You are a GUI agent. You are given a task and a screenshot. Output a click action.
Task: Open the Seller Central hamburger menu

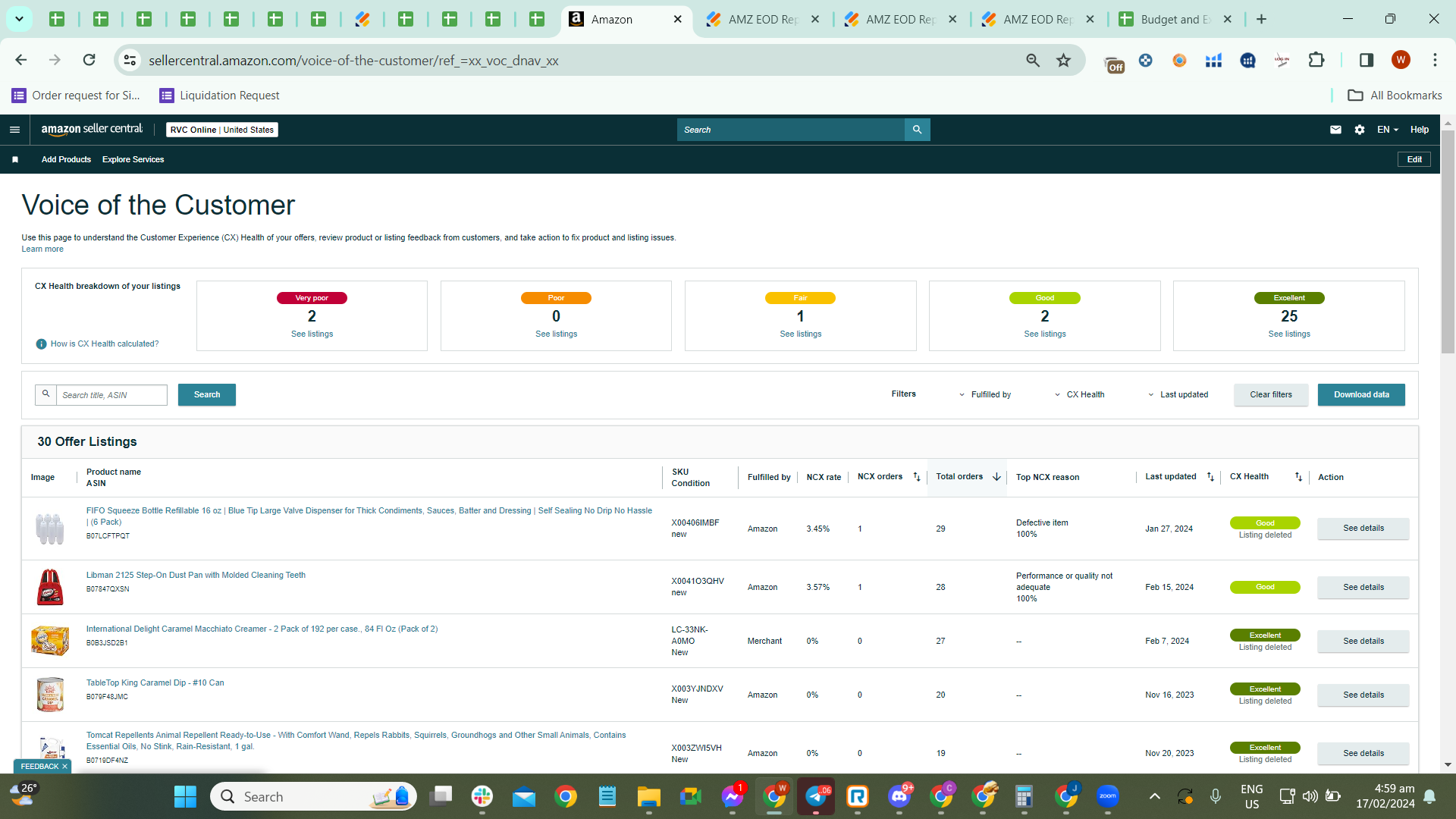pos(14,130)
